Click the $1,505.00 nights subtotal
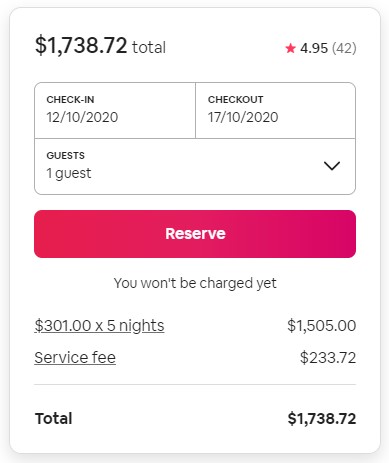The width and height of the screenshot is (389, 463). (322, 326)
